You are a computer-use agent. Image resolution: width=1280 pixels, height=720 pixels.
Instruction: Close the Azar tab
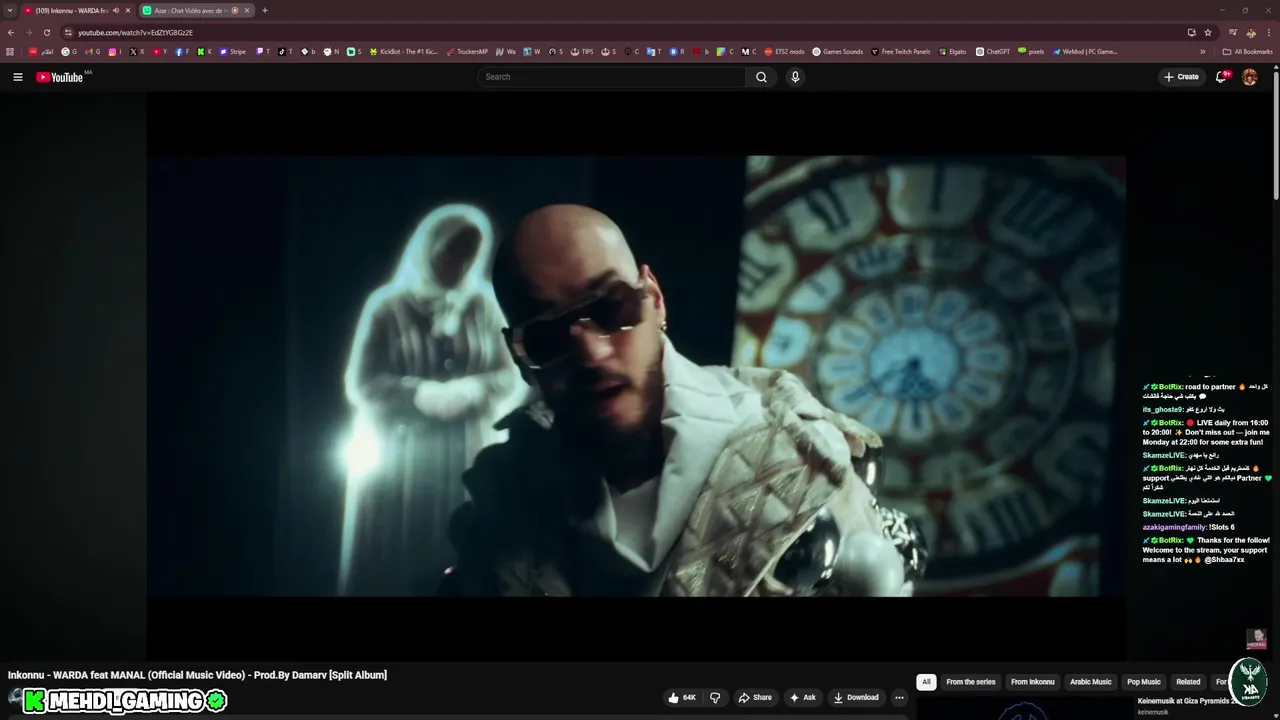(247, 10)
